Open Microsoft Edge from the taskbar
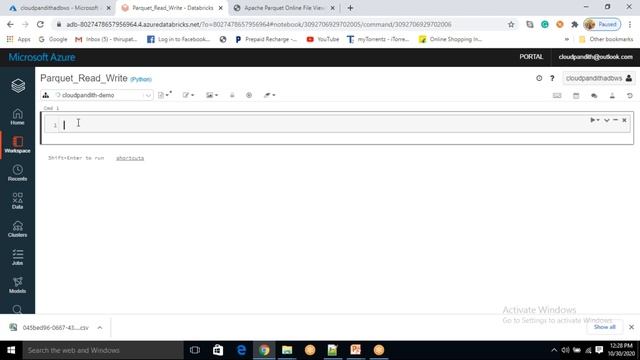Image resolution: width=640 pixels, height=360 pixels. [x=241, y=350]
